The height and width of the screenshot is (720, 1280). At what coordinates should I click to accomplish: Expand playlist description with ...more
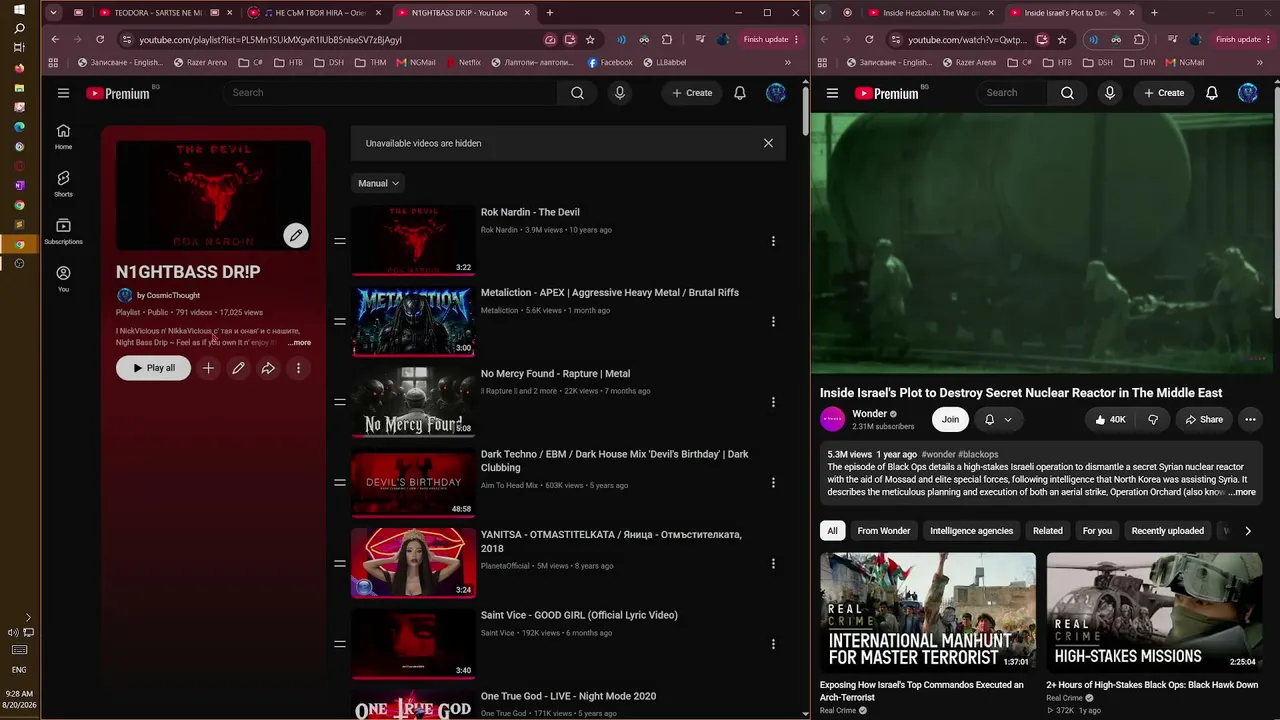(x=299, y=343)
